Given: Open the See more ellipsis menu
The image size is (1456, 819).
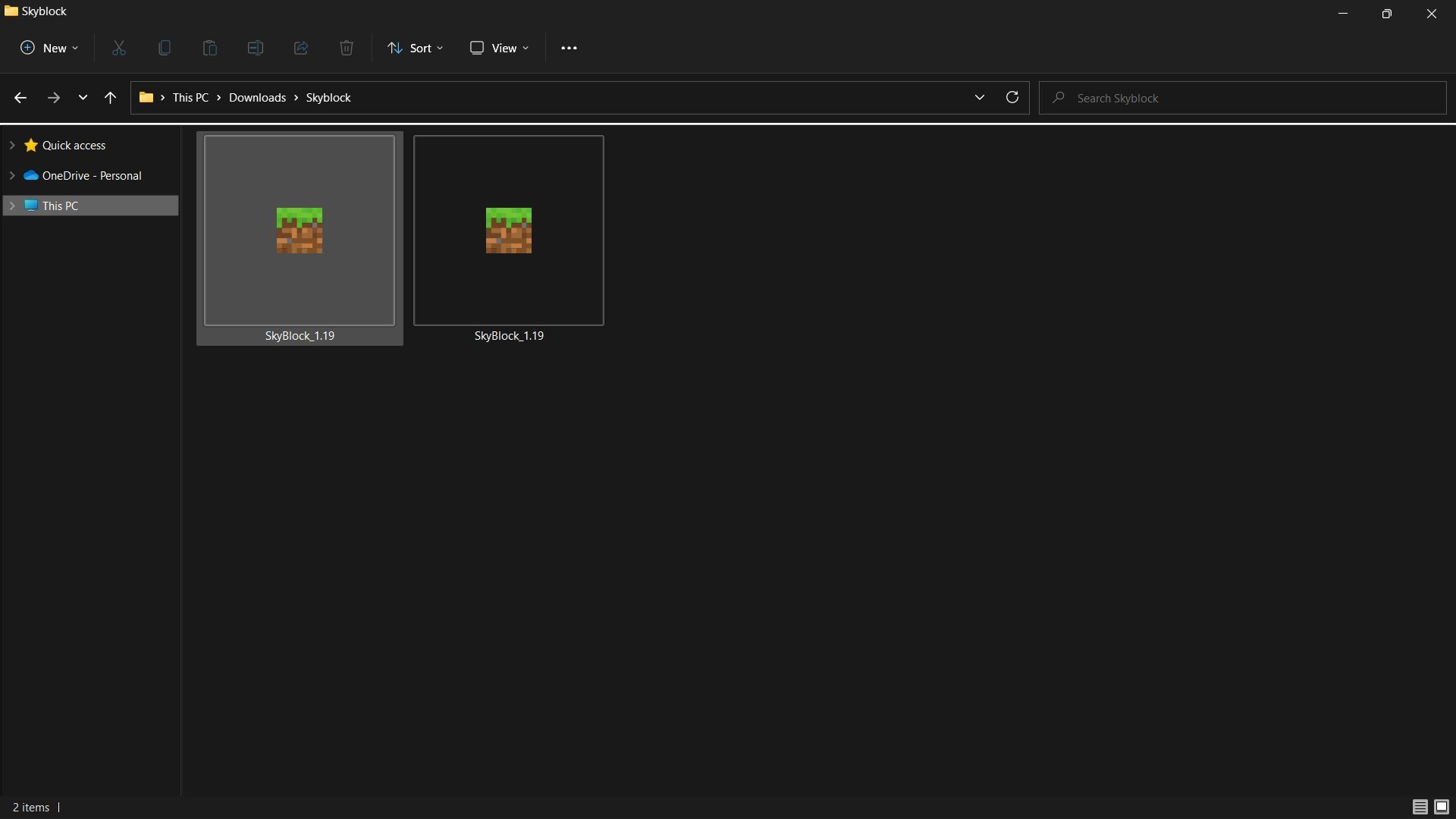Looking at the screenshot, I should pyautogui.click(x=569, y=48).
